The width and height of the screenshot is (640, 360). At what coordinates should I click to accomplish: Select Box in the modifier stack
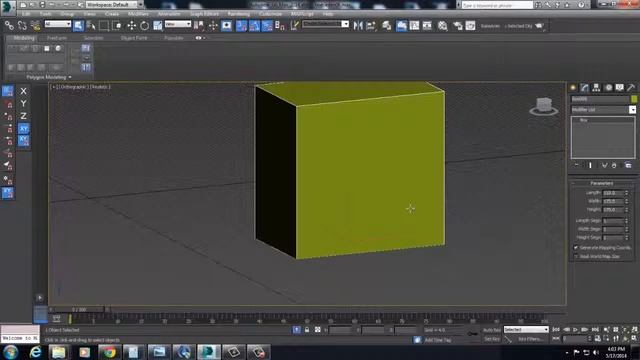(x=584, y=120)
